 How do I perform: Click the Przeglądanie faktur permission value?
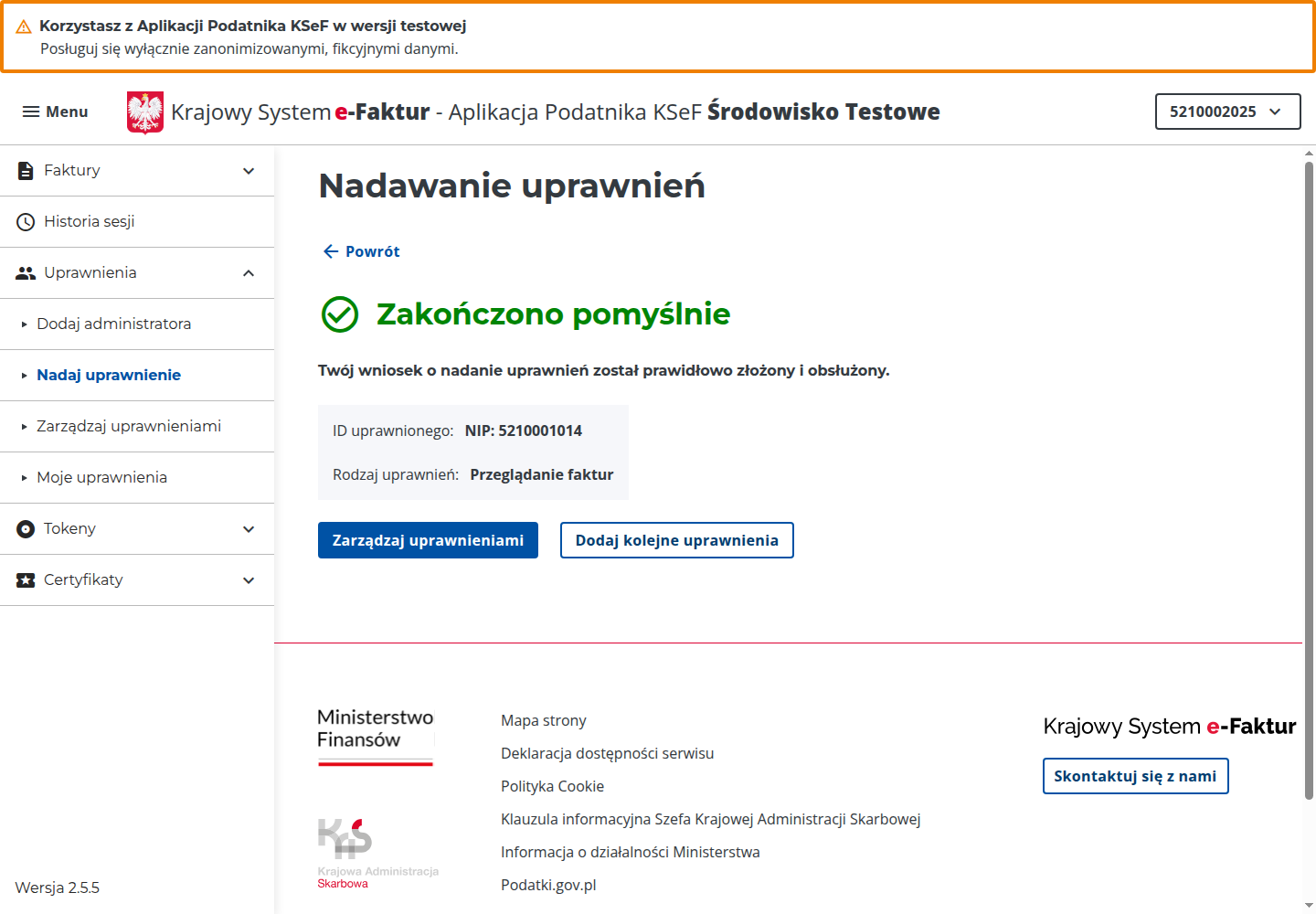pos(542,474)
